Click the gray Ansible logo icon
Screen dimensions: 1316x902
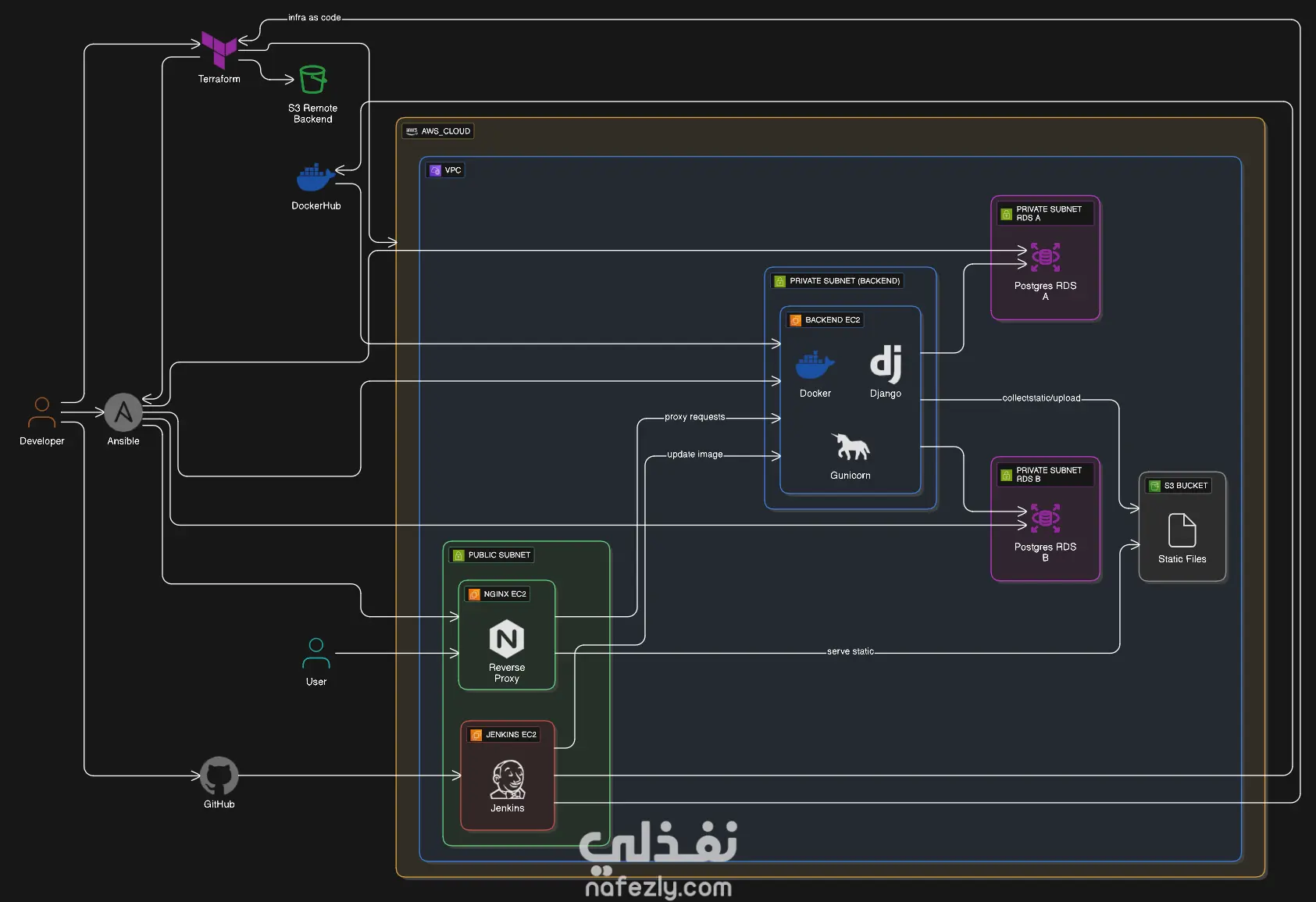click(123, 412)
